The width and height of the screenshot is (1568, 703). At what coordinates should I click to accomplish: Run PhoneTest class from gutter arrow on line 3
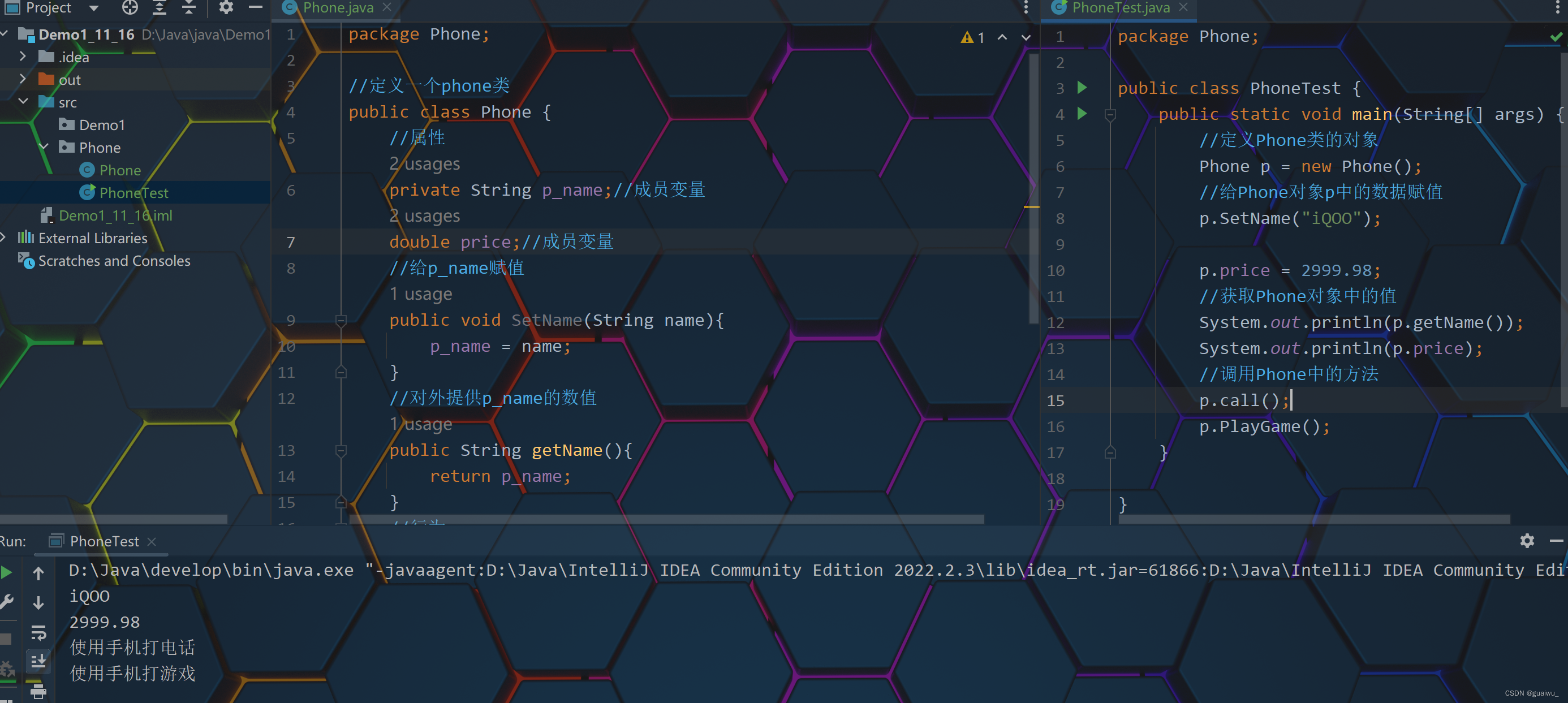tap(1082, 87)
